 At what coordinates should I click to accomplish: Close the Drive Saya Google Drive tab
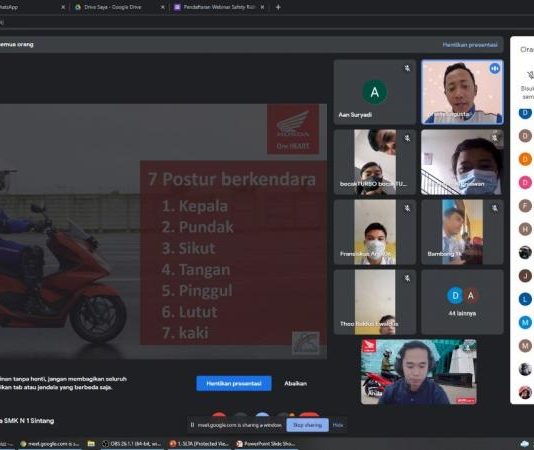tap(162, 7)
